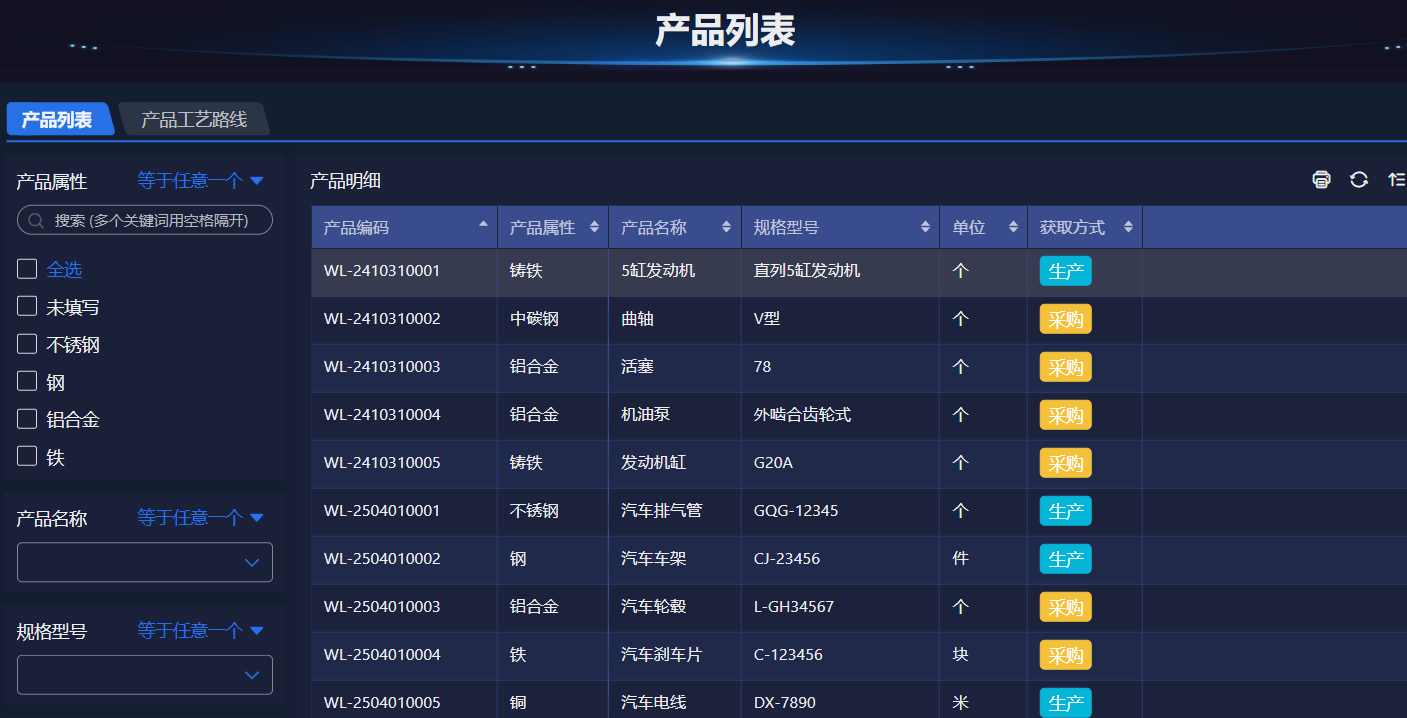Check the 钢 filter checkbox
The image size is (1407, 718).
(27, 382)
